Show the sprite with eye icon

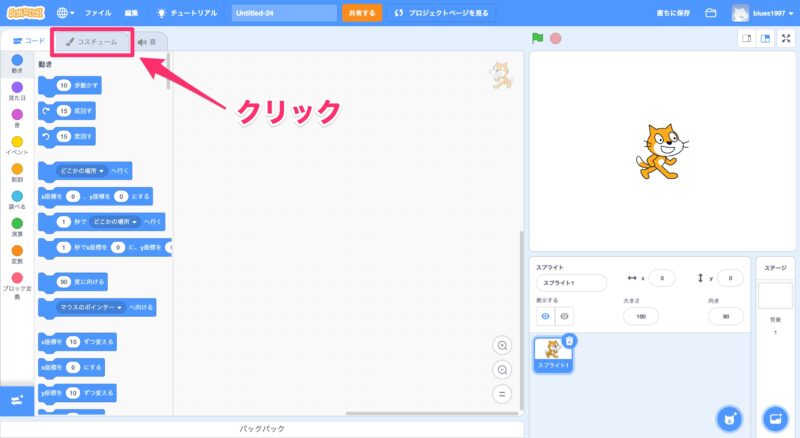[546, 316]
